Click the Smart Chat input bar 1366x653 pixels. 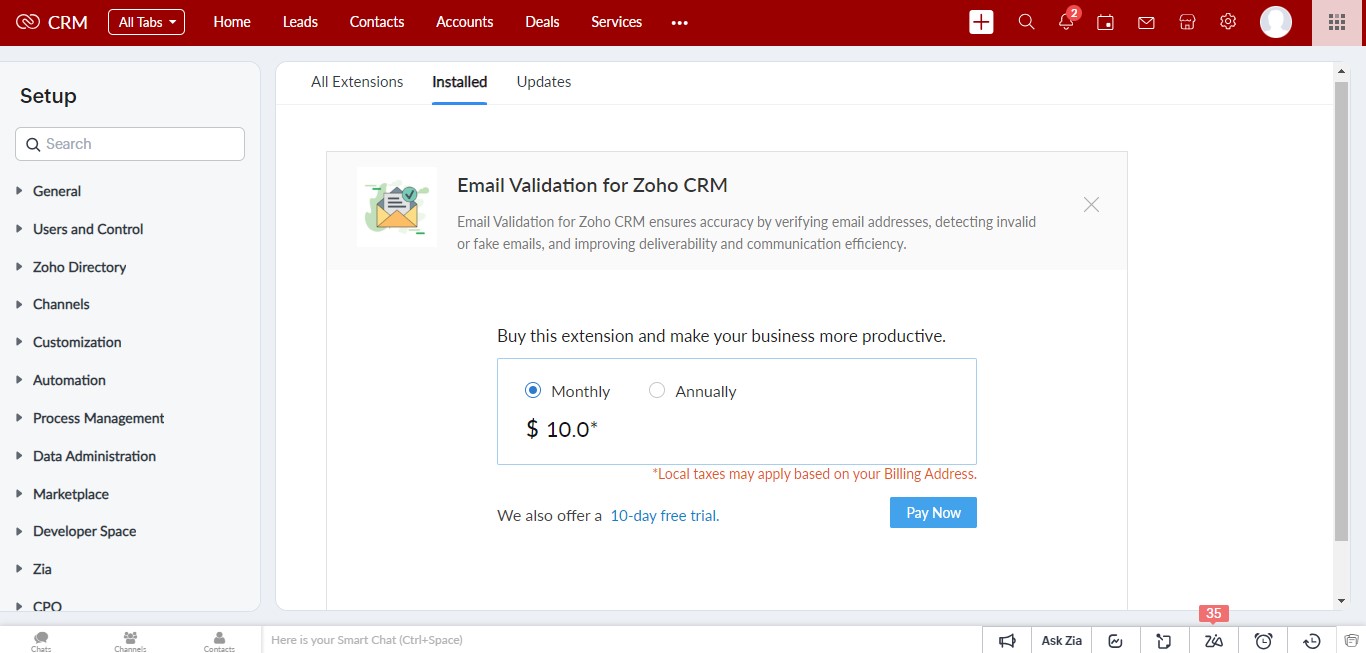point(622,640)
